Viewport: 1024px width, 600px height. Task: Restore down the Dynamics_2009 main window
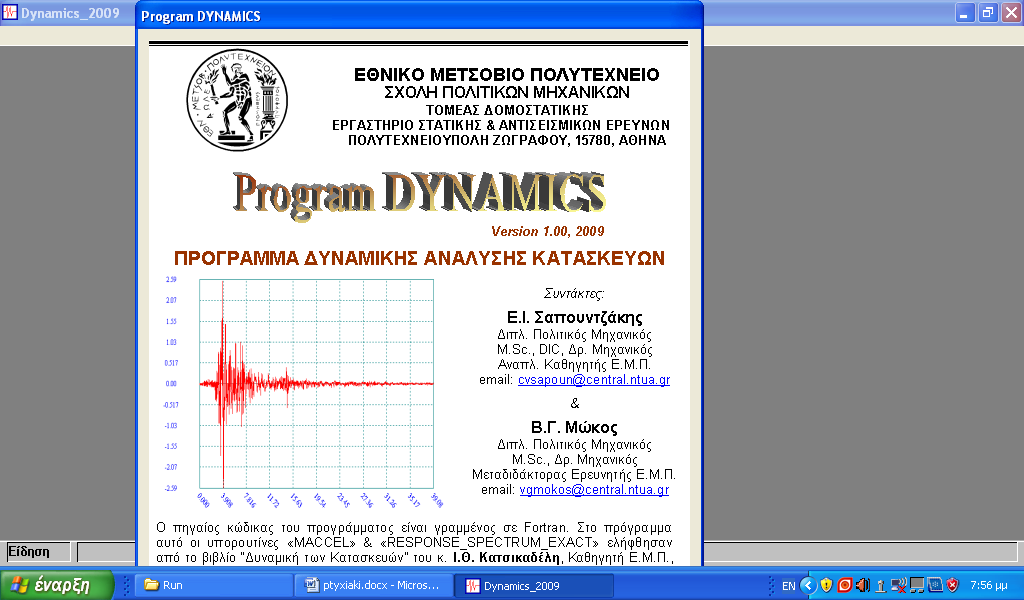coord(987,13)
